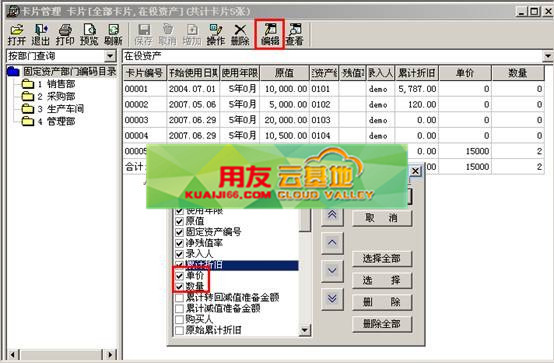The image size is (554, 363).
Task: Click the 删除 (Delete) X icon in toolbar
Action: [x=240, y=35]
